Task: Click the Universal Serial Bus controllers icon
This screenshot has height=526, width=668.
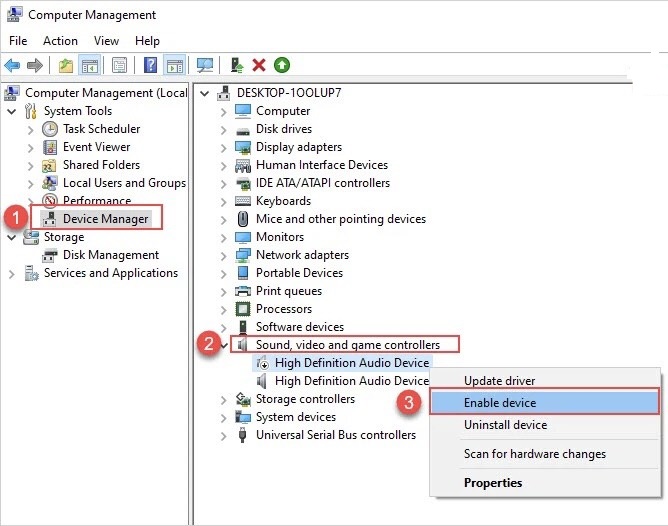Action: (242, 435)
